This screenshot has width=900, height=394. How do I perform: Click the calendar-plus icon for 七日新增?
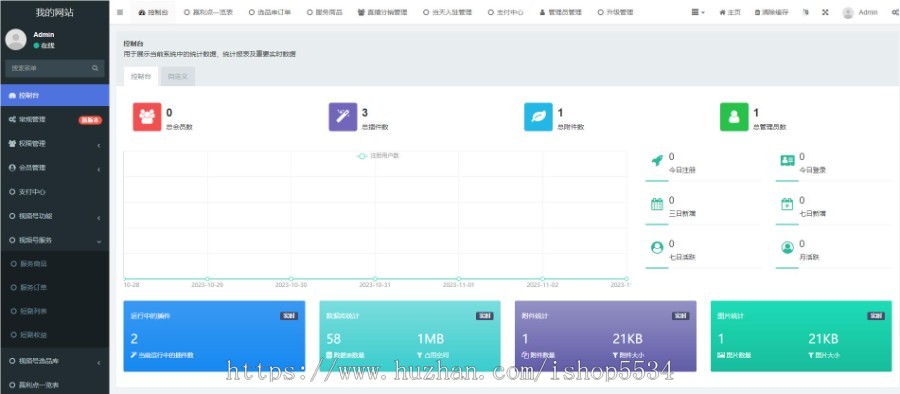click(x=787, y=204)
